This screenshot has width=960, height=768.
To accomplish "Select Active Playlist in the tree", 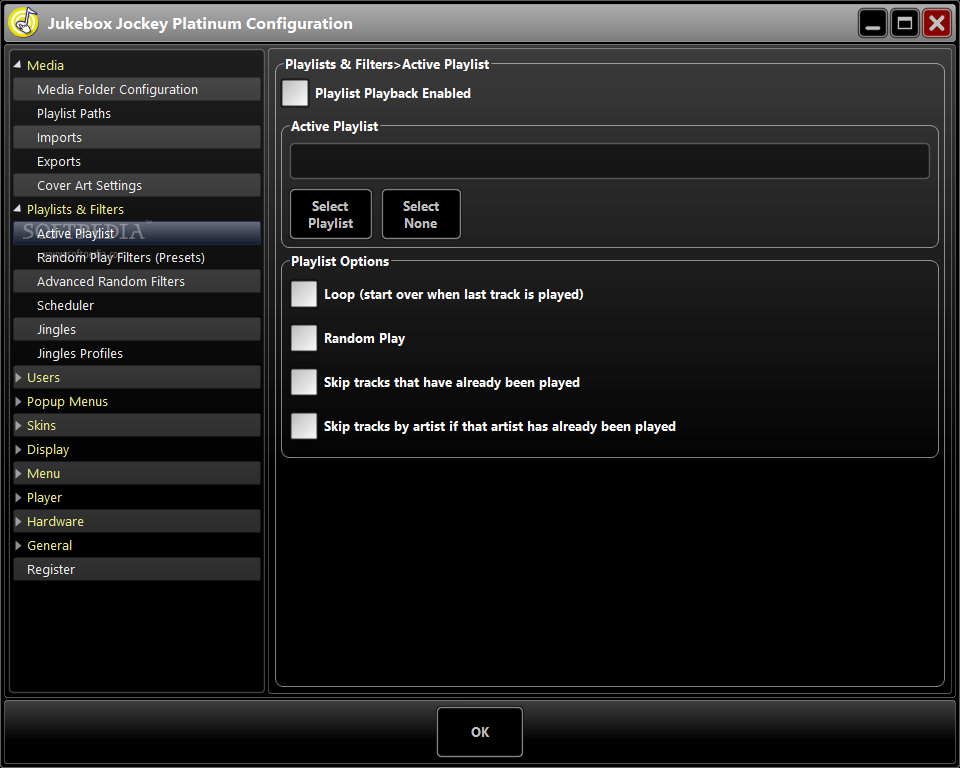I will coord(137,233).
